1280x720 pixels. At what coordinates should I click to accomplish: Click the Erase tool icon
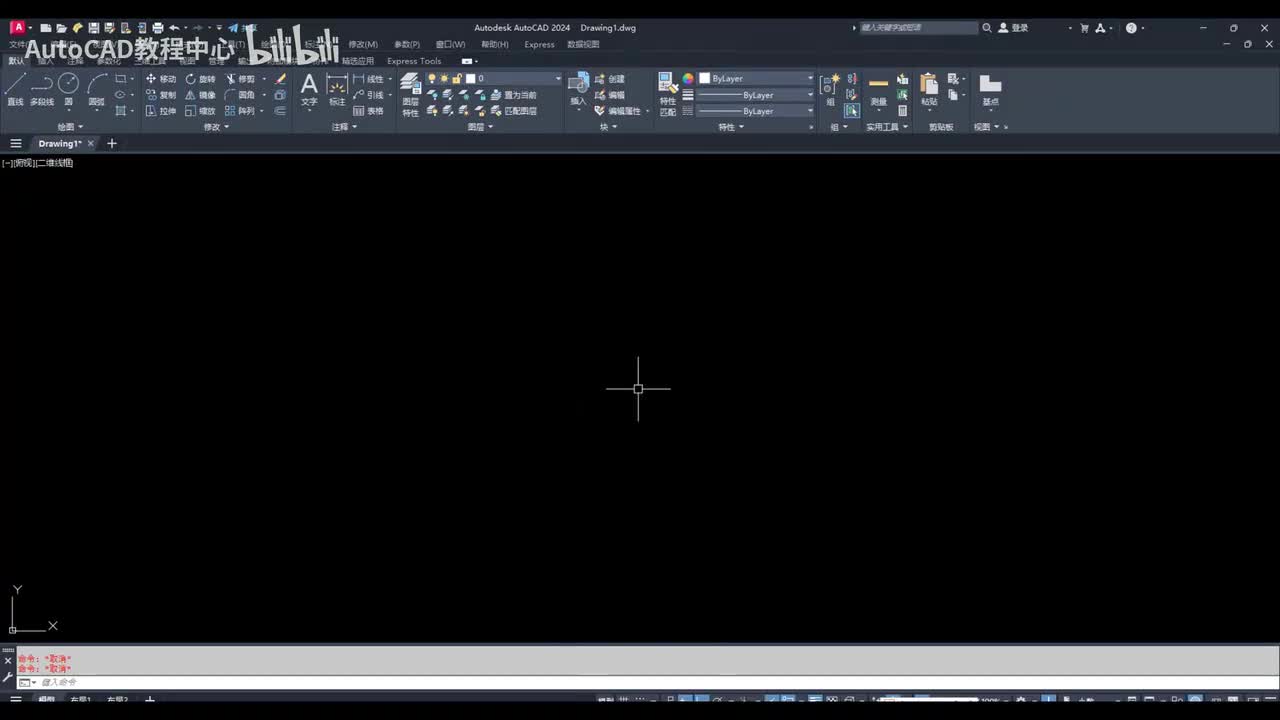[281, 79]
